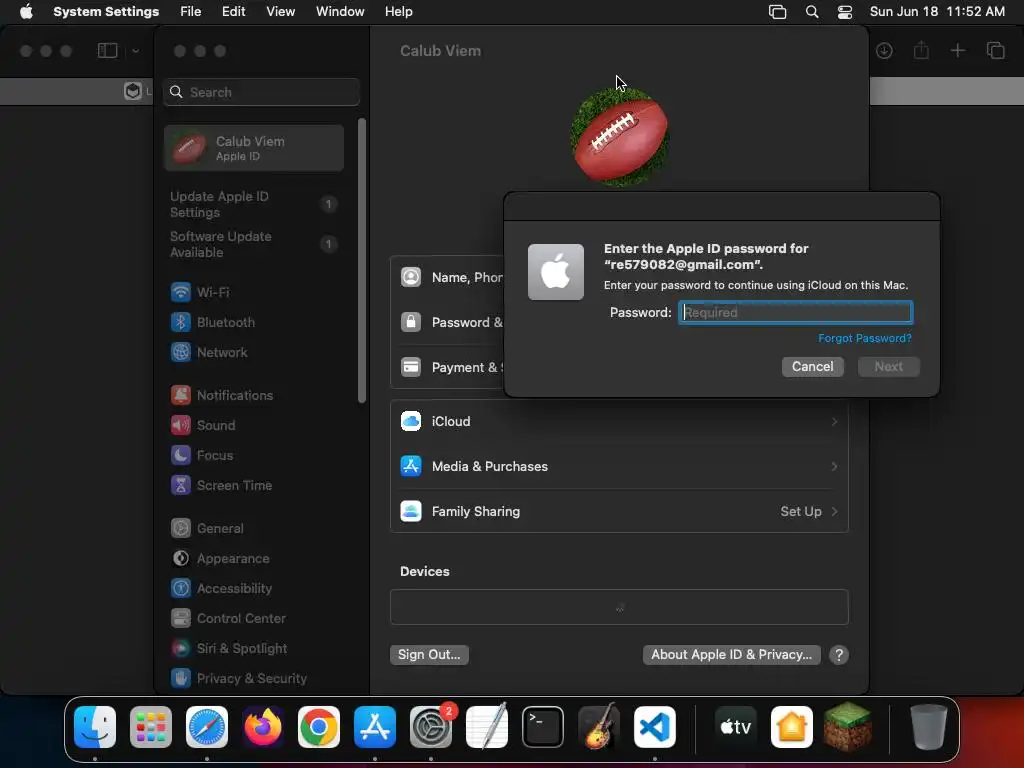The width and height of the screenshot is (1024, 768).
Task: Expand the Media & Purchases row
Action: click(619, 466)
